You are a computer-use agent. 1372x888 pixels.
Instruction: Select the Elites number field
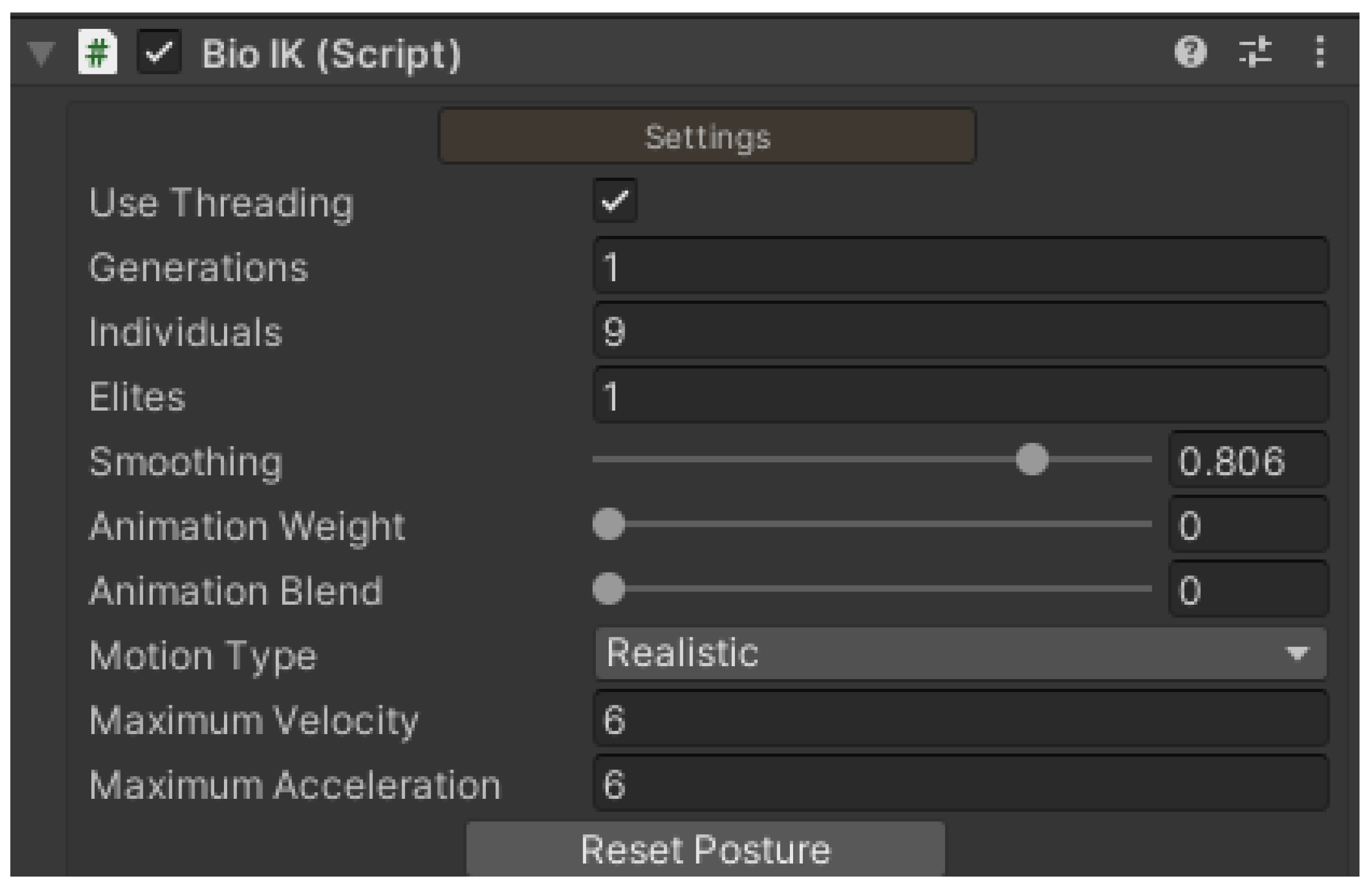coord(960,395)
